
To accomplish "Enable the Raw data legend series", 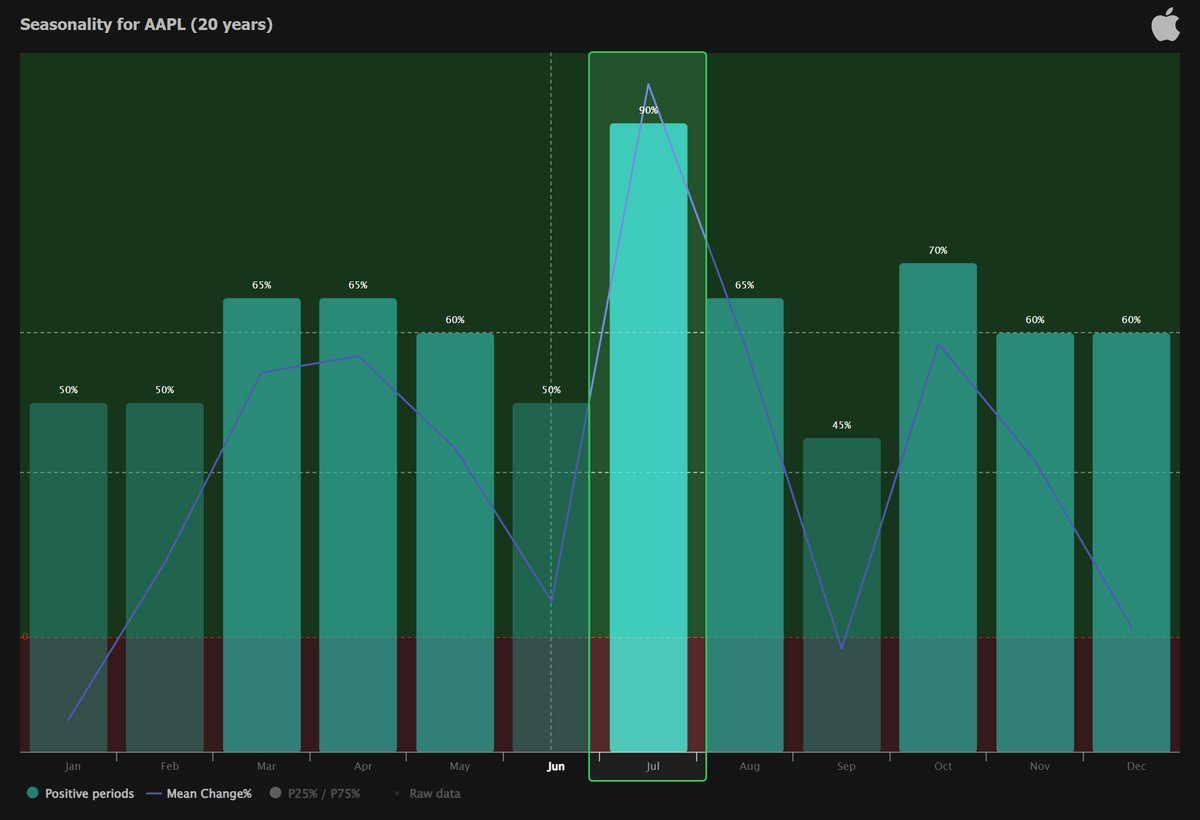I will click(x=426, y=794).
